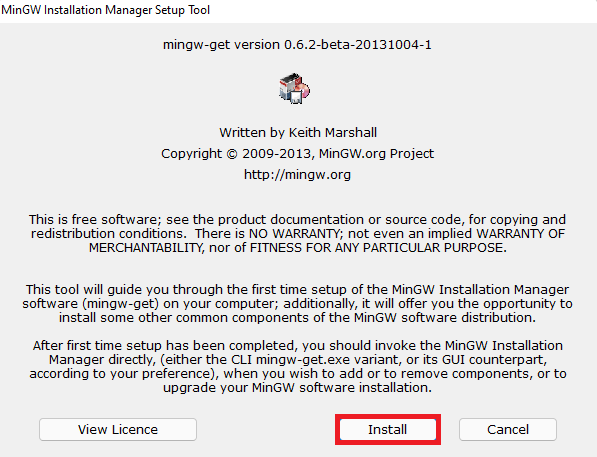Click the Written by Keith Marshall line
597x457 pixels.
coord(298,133)
